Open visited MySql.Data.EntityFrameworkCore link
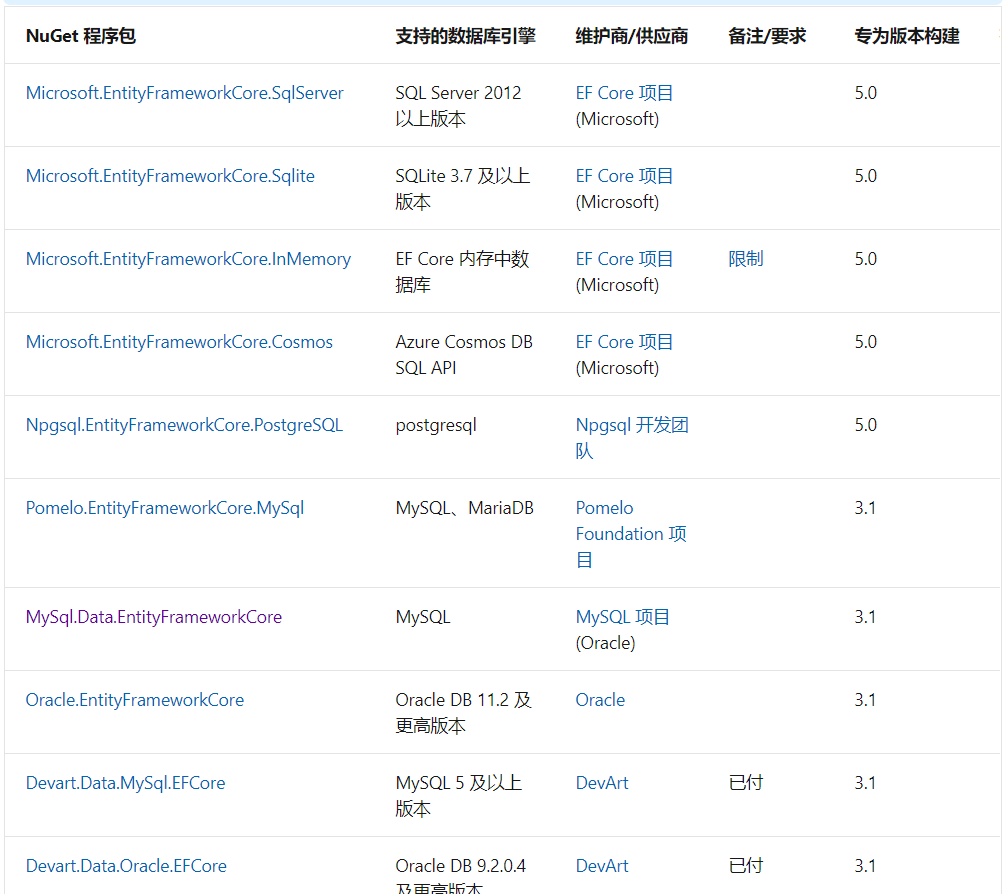 point(154,617)
